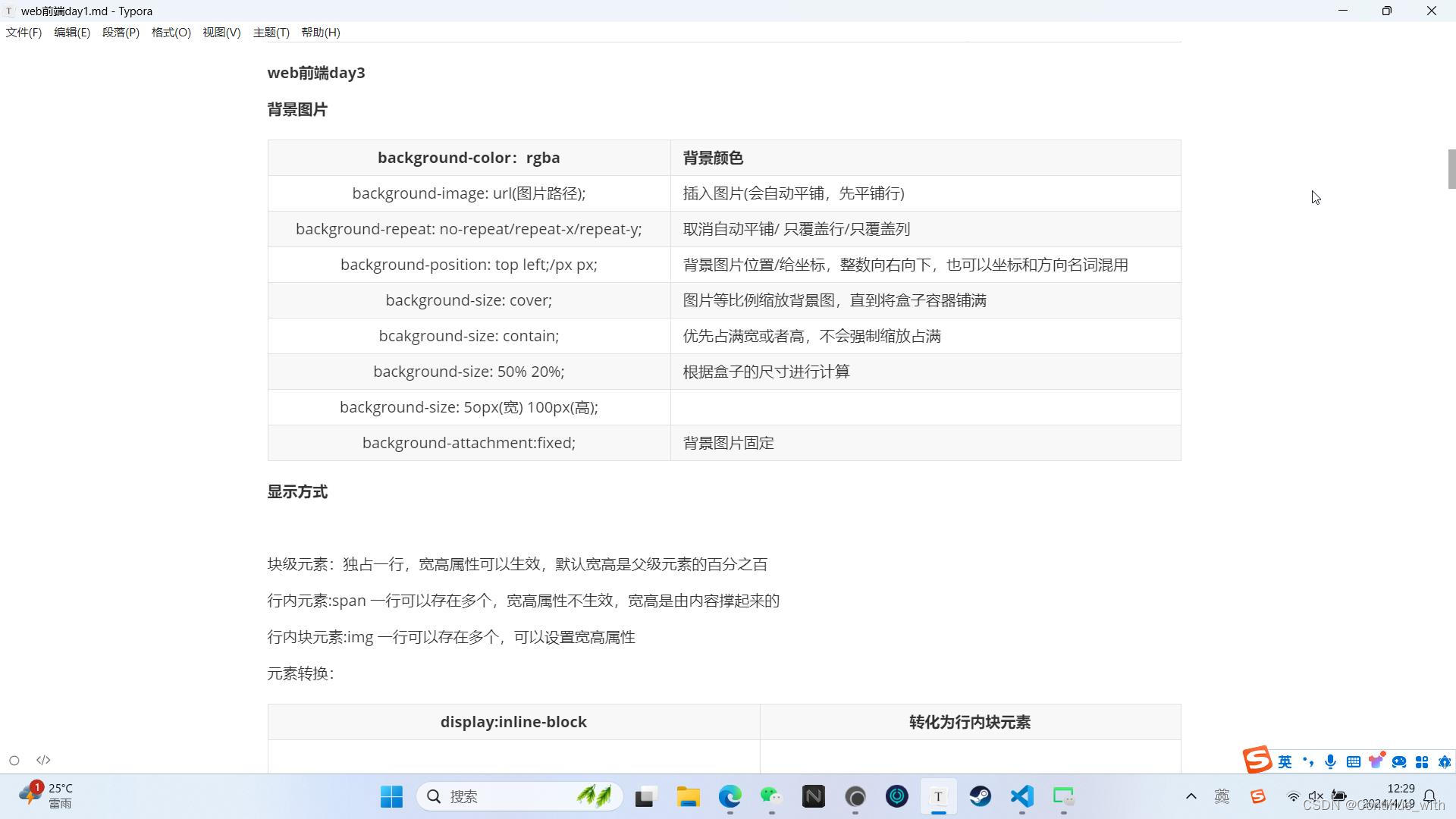This screenshot has height=819, width=1456.
Task: Toggle source code mode icon
Action: [x=43, y=760]
